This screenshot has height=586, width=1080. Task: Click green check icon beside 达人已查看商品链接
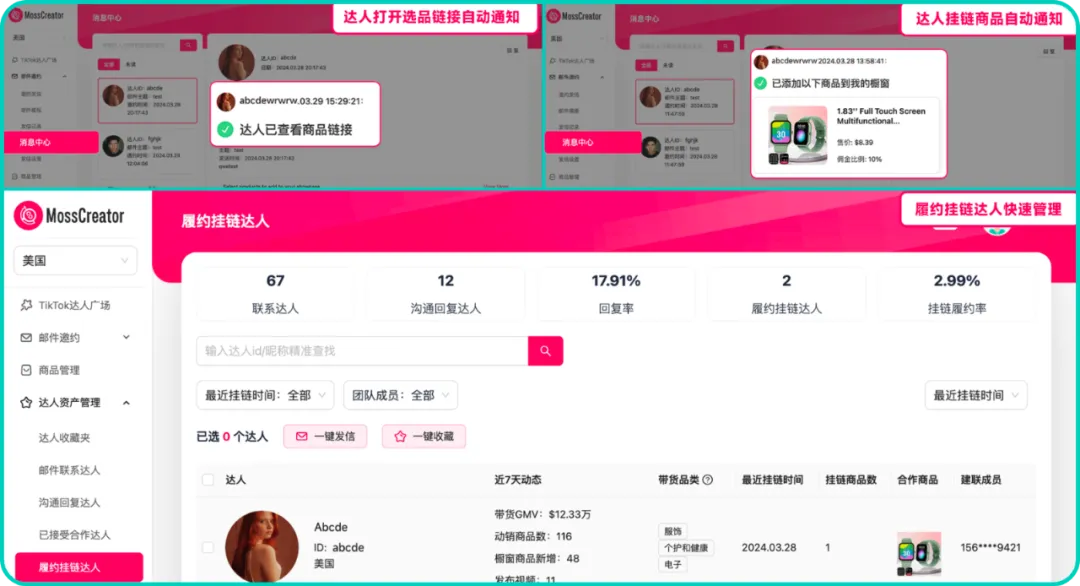click(225, 129)
